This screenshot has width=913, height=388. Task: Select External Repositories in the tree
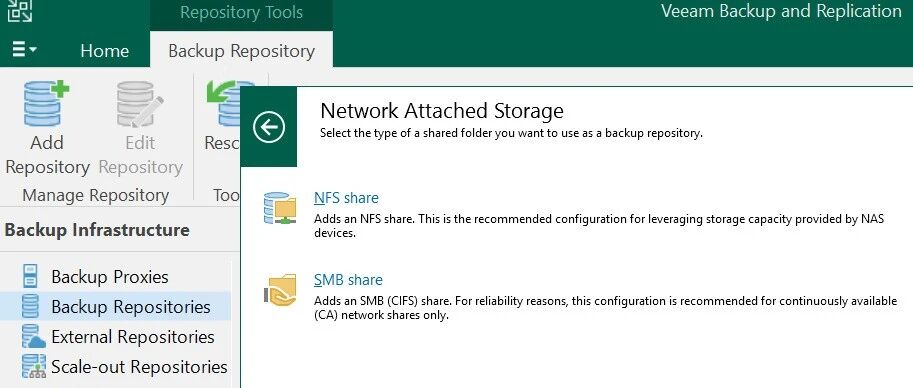click(133, 337)
